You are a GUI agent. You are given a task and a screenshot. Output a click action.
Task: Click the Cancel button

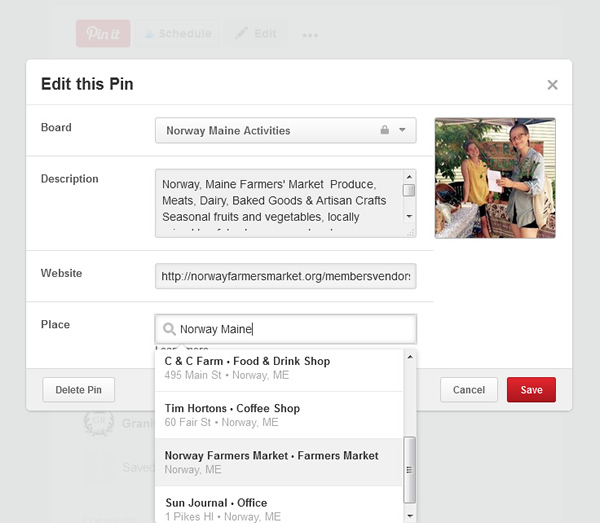pos(469,390)
